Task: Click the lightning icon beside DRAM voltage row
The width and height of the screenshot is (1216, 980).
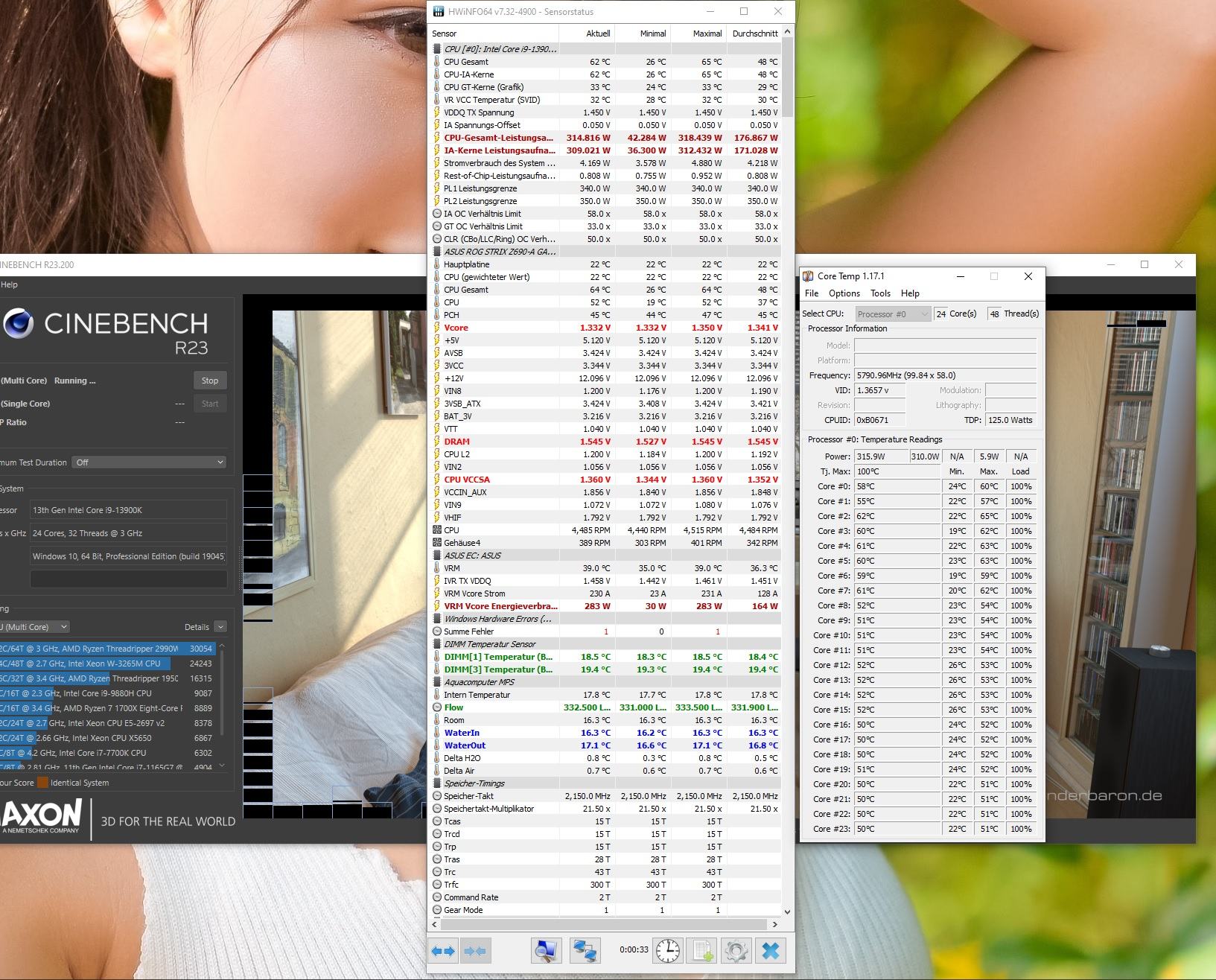Action: tap(437, 442)
